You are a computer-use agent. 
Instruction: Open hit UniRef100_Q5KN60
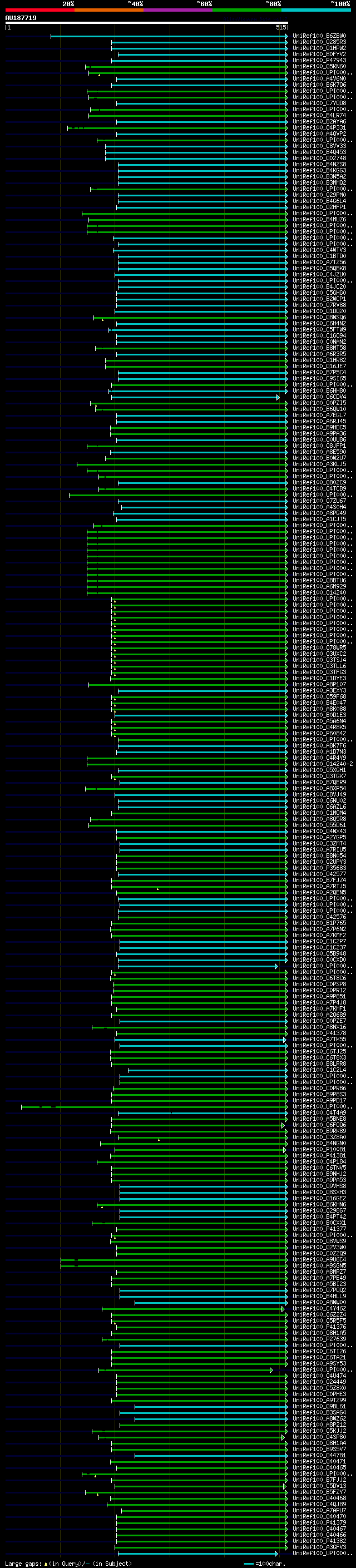point(319,66)
